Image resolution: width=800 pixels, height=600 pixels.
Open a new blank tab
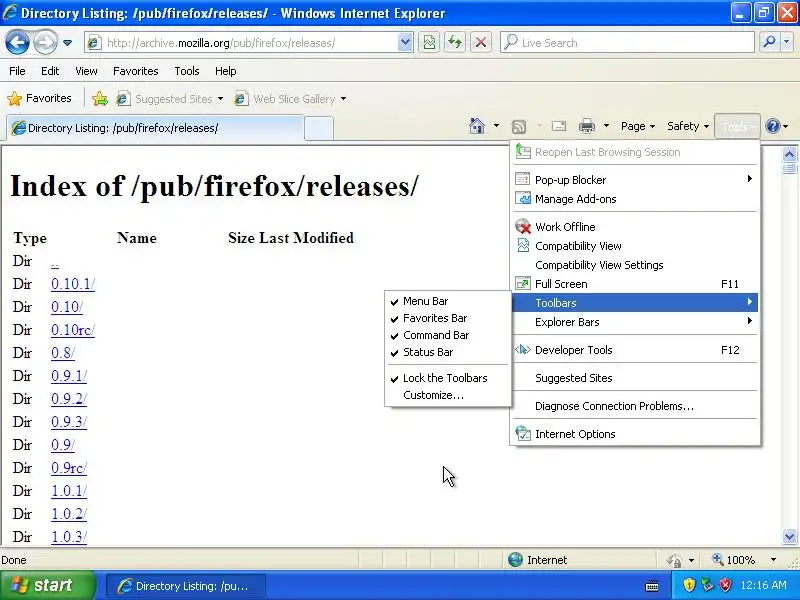pos(319,128)
